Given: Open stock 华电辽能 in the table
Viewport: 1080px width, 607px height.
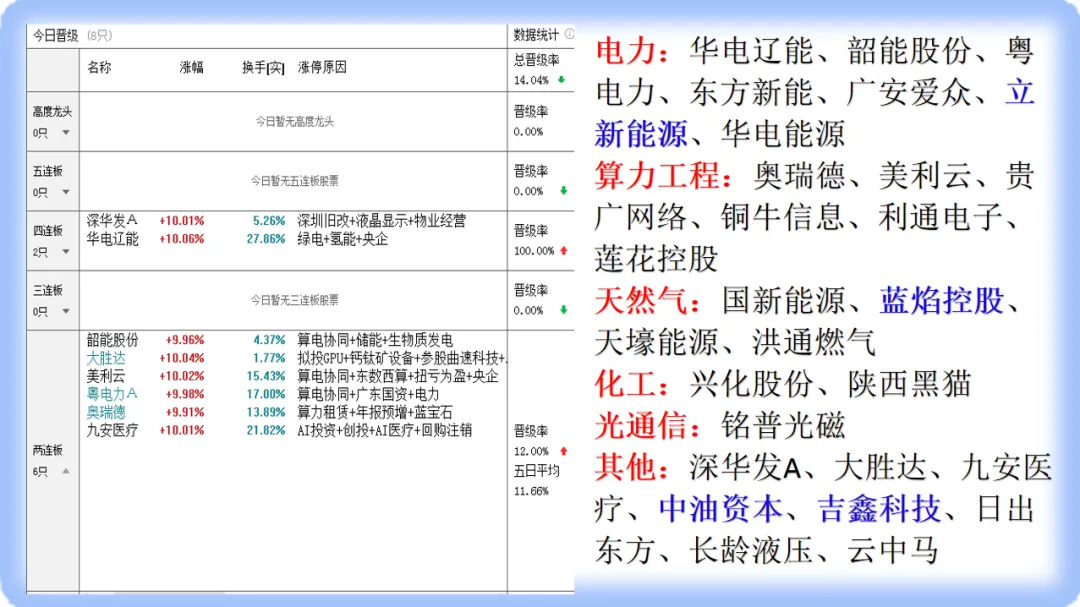Looking at the screenshot, I should pos(112,239).
